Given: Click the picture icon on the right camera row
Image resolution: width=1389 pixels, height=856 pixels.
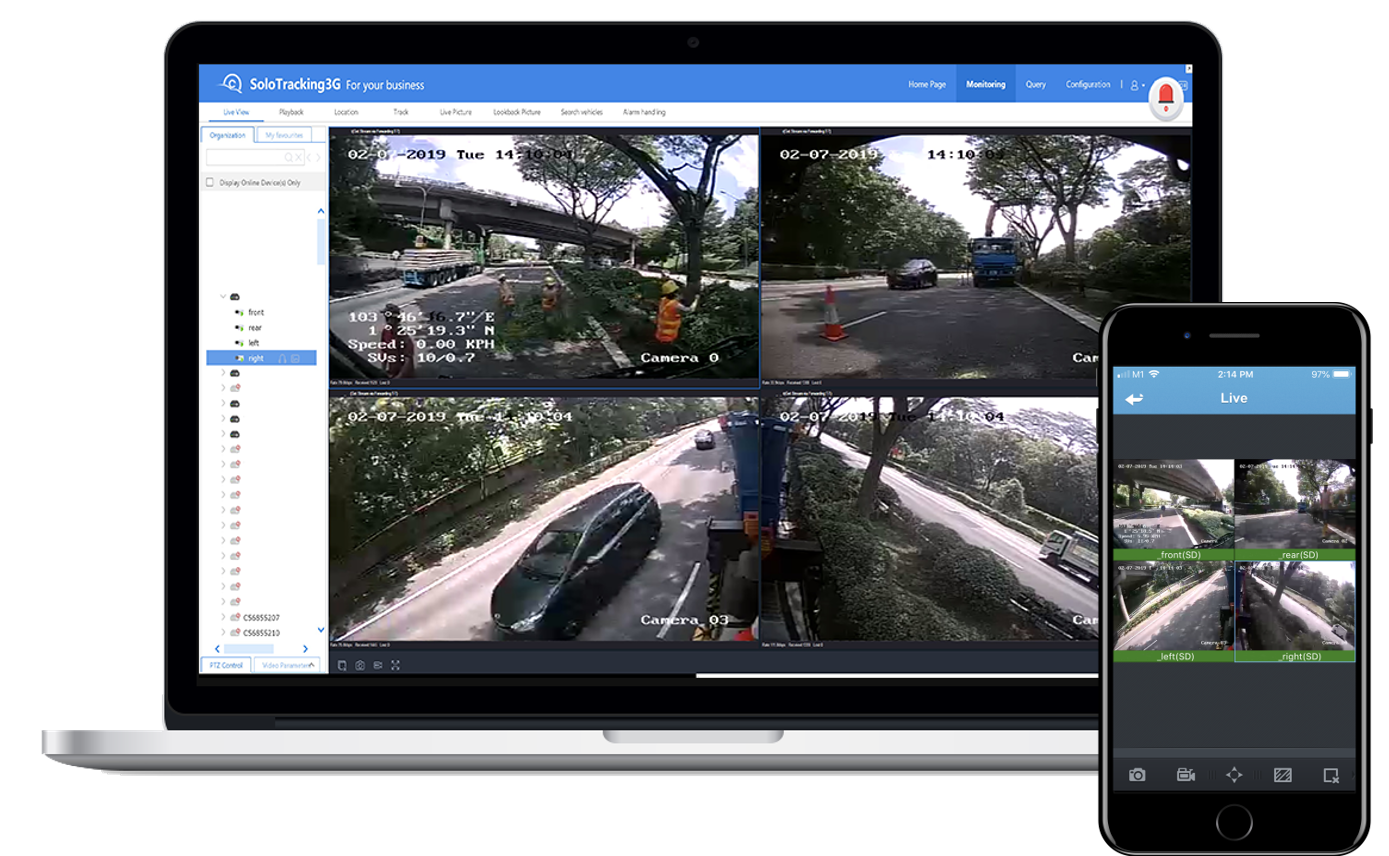Looking at the screenshot, I should [296, 358].
